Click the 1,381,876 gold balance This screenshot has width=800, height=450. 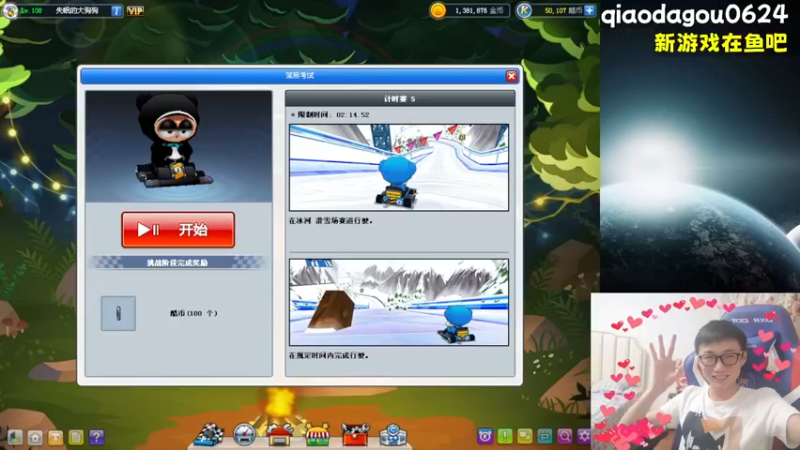click(x=471, y=11)
